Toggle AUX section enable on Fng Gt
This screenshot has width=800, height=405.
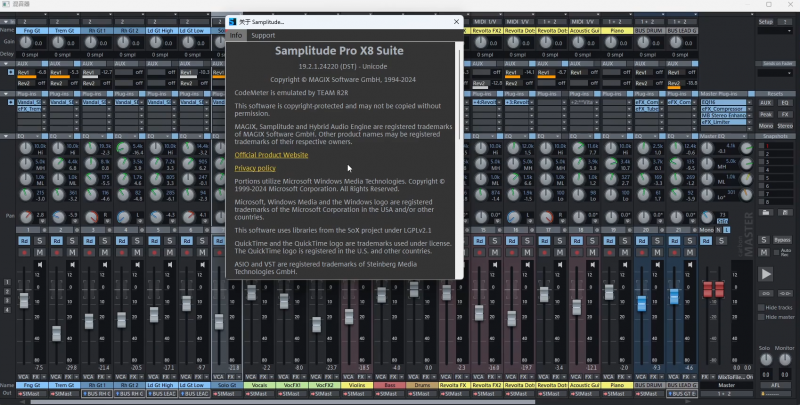coord(44,64)
